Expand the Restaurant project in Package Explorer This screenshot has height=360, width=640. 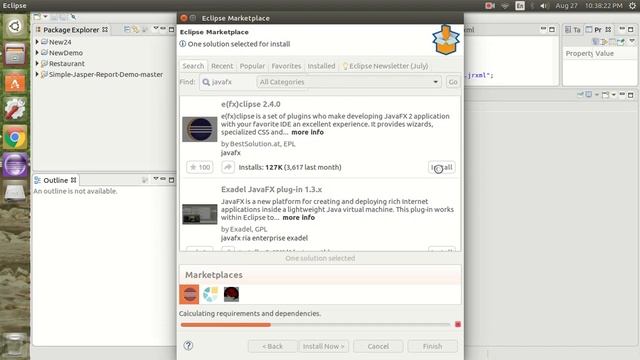pyautogui.click(x=37, y=63)
